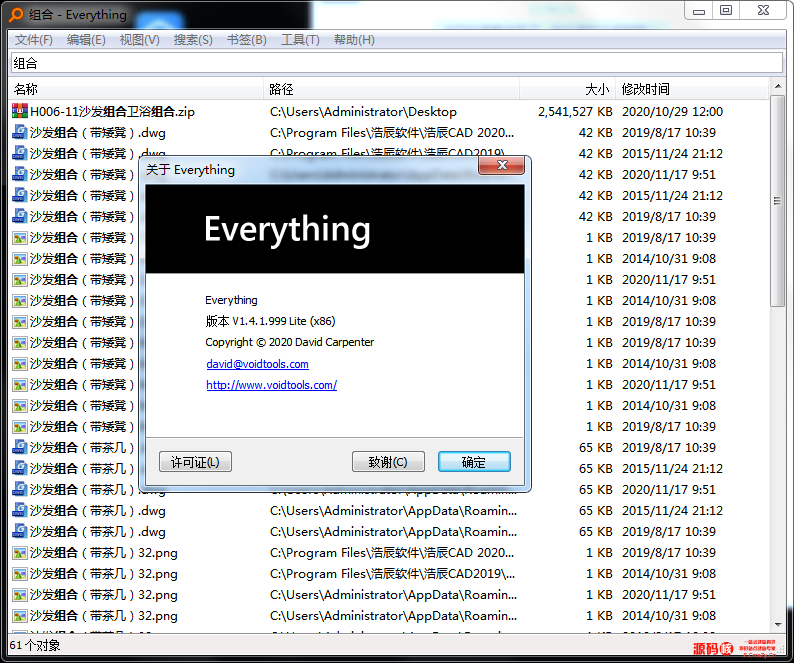Open the 搜索(S) menu
Viewport: 794px width, 663px height.
coord(193,40)
